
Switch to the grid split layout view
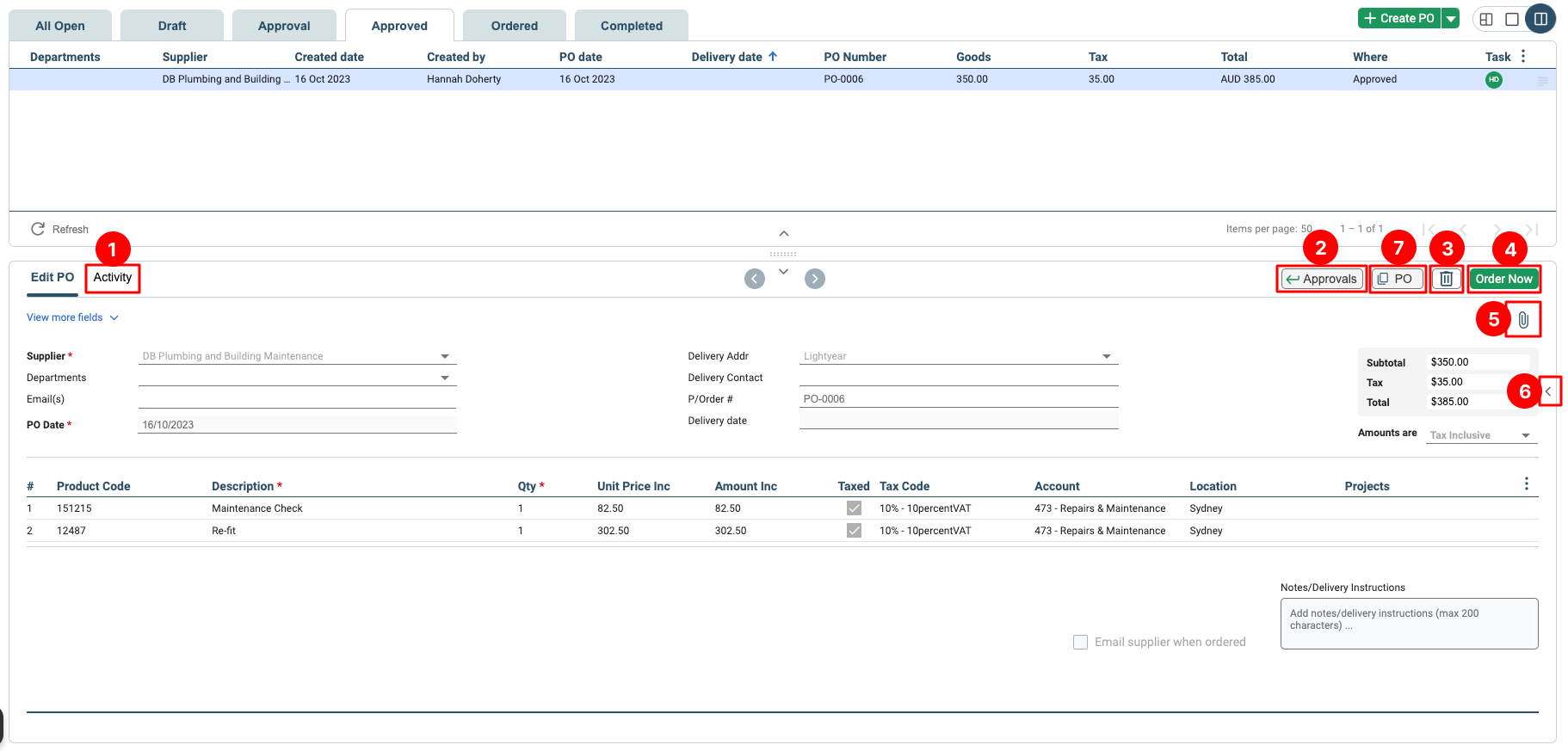pos(1486,19)
